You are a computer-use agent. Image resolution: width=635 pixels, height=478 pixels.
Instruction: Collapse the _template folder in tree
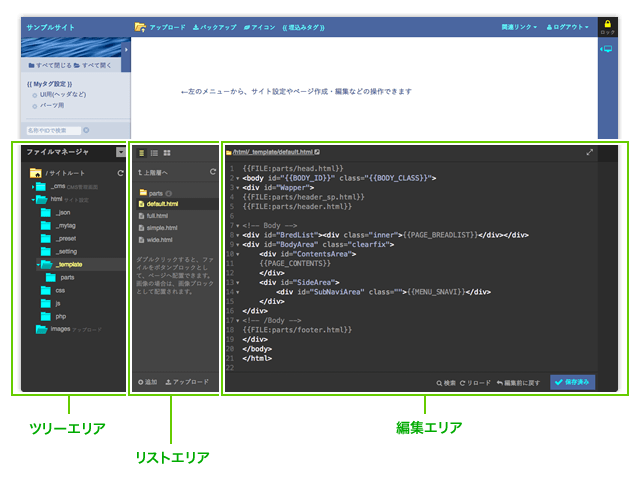(39, 264)
